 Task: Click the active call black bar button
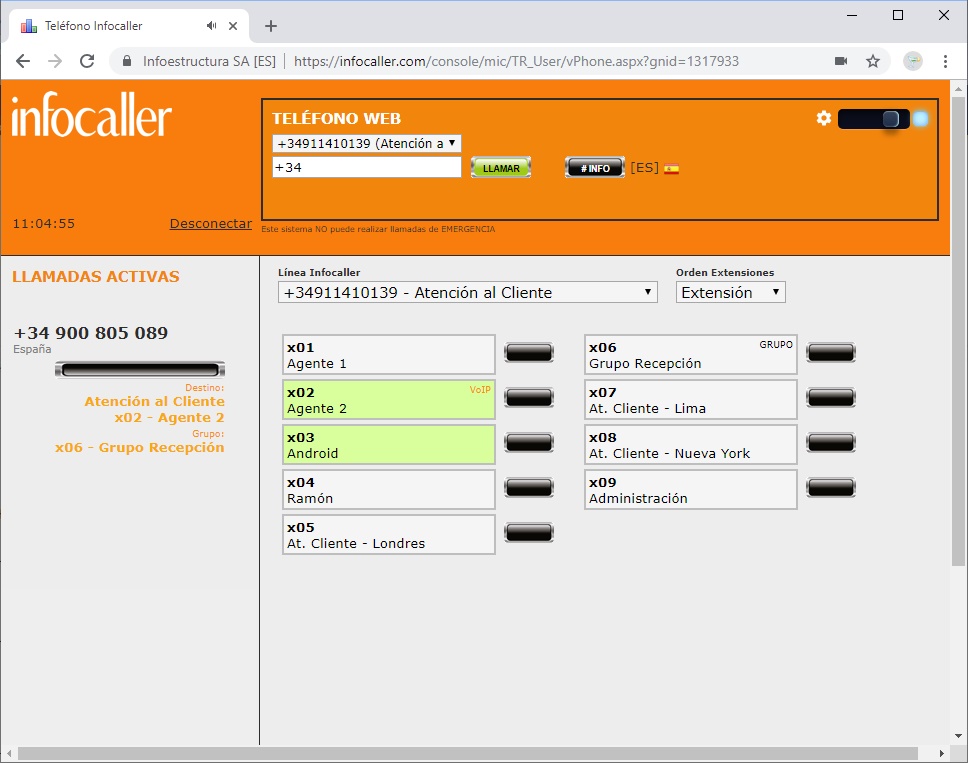pos(140,370)
